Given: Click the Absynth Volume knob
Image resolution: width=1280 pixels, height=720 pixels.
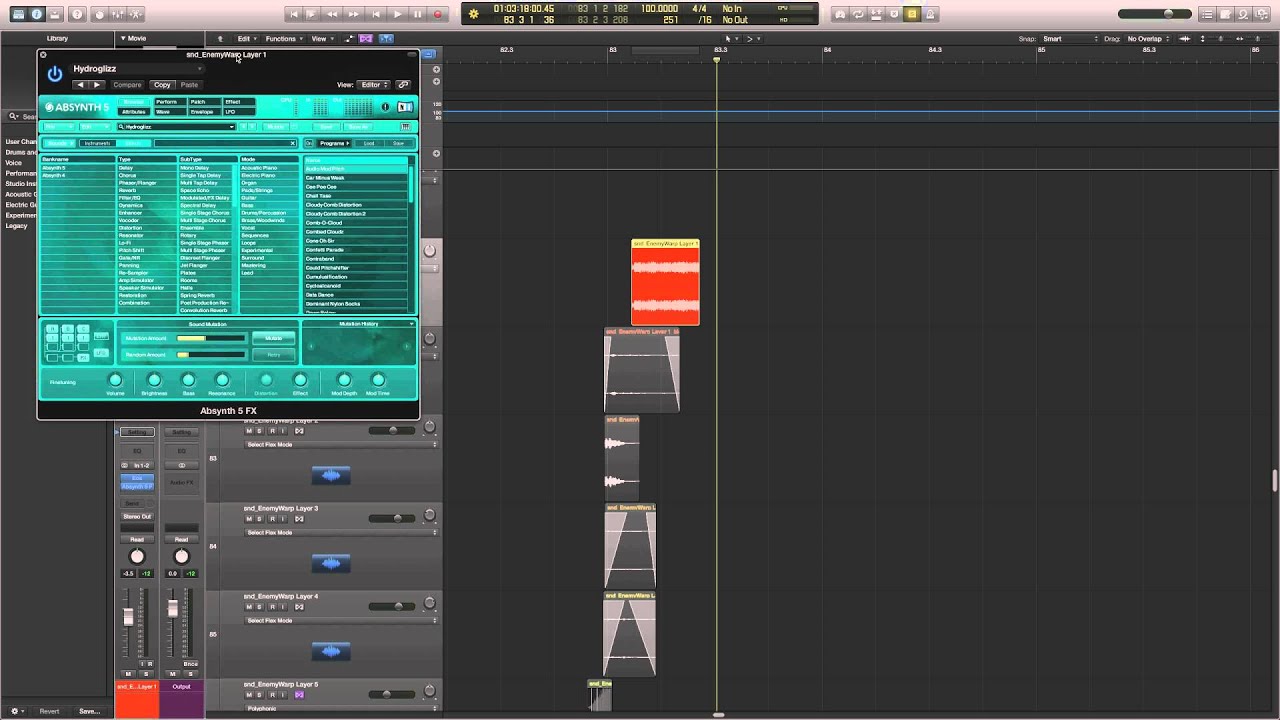Looking at the screenshot, I should 115,380.
